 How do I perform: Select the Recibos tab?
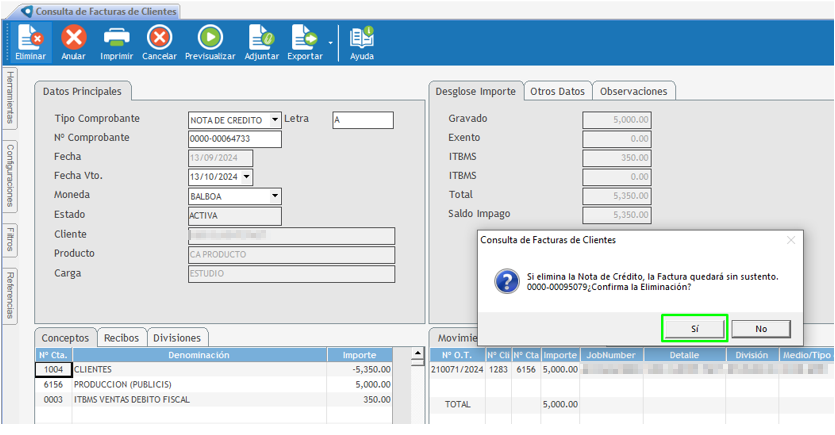click(x=122, y=337)
